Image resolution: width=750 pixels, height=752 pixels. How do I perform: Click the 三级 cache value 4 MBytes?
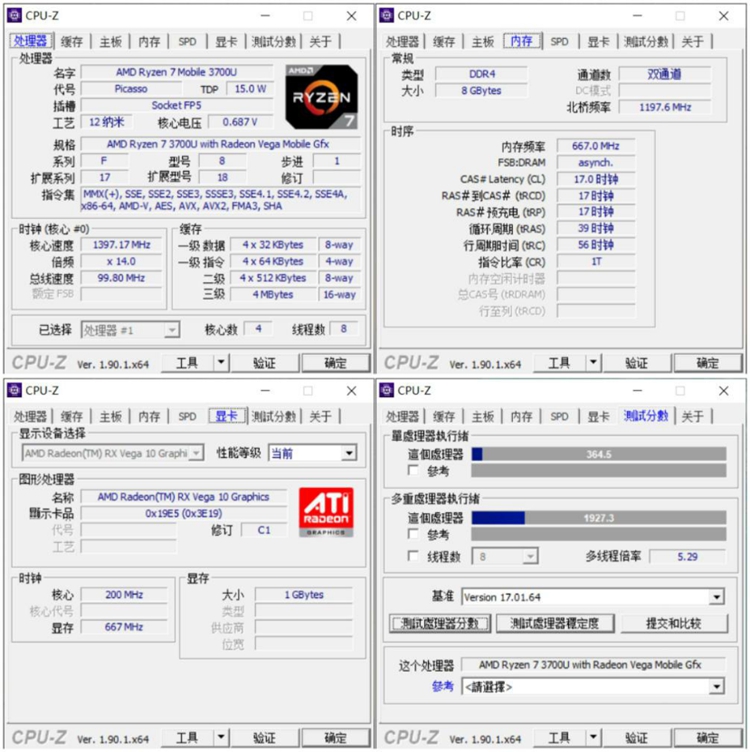[x=273, y=294]
